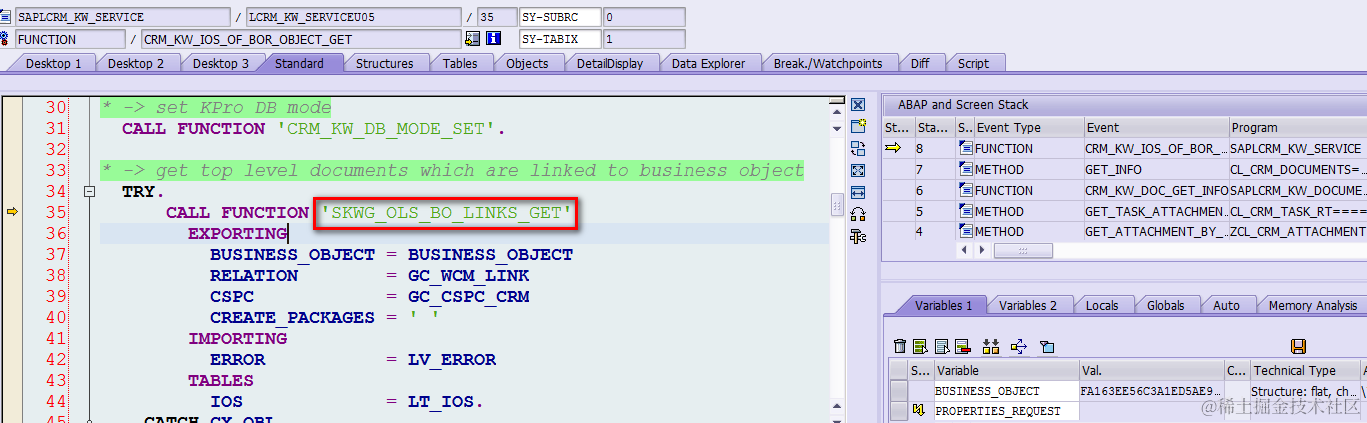
Task: Click the blue information icon next to the function name
Action: click(493, 39)
